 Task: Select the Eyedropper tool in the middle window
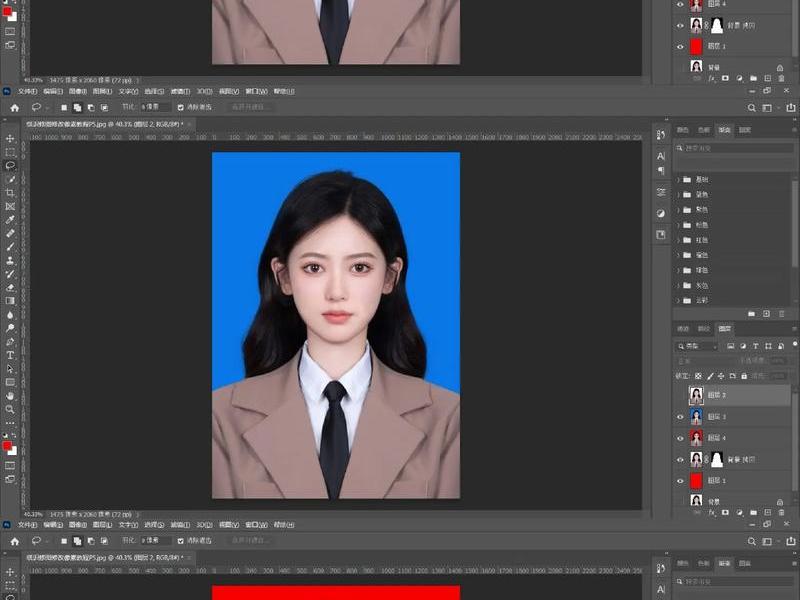pos(10,220)
